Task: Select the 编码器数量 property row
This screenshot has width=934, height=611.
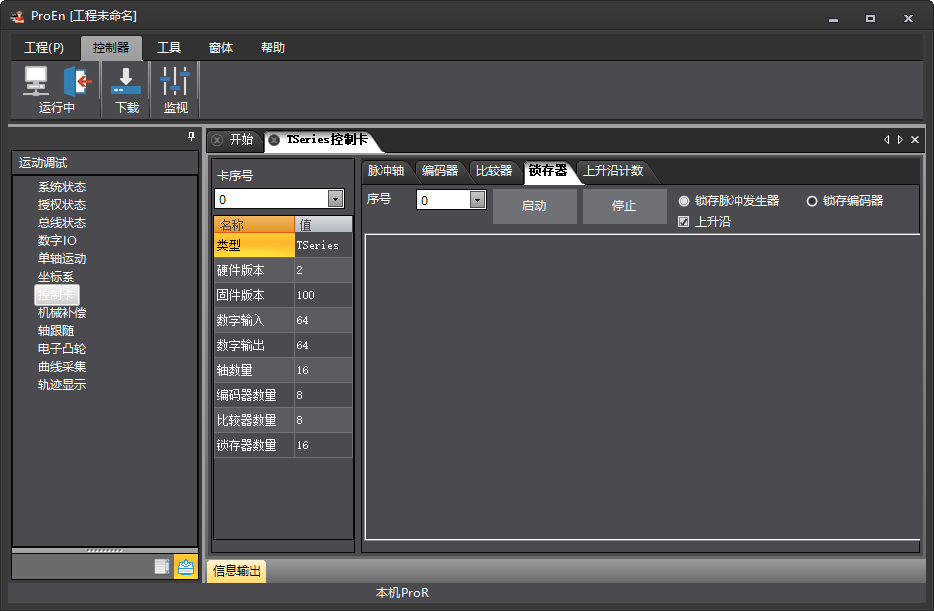Action: (283, 395)
